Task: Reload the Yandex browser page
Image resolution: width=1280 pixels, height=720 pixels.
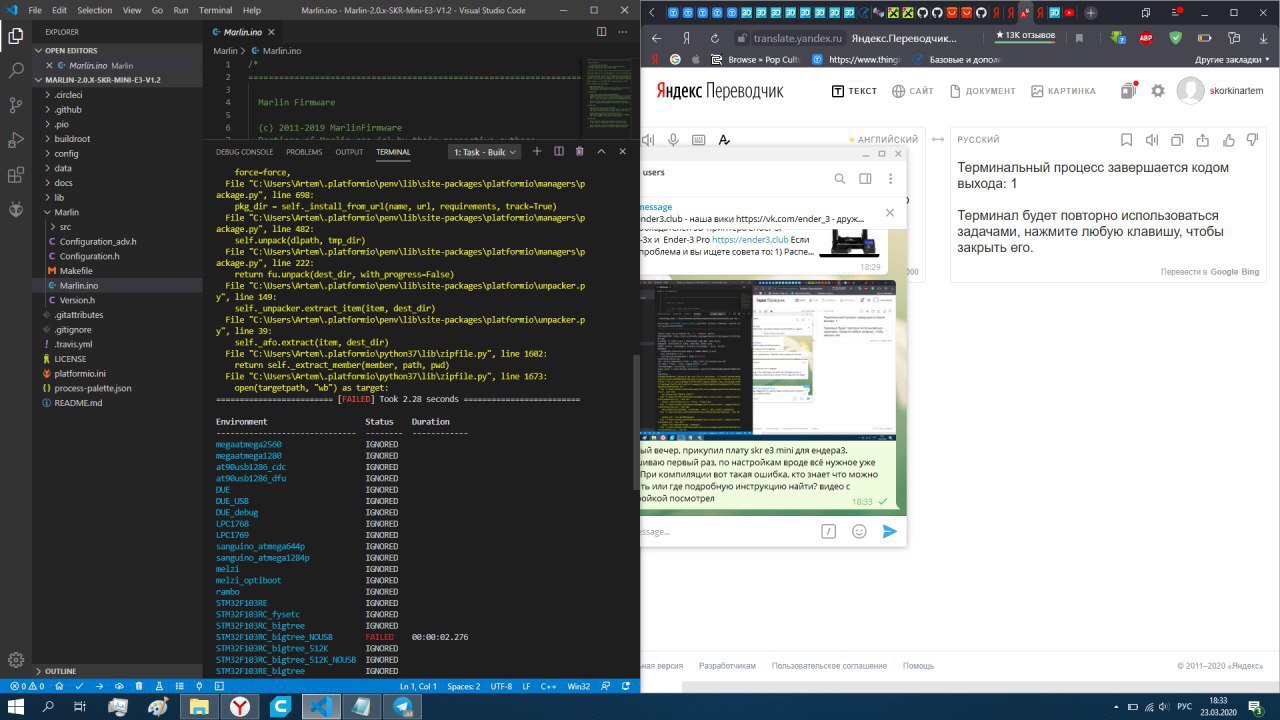Action: 714,38
